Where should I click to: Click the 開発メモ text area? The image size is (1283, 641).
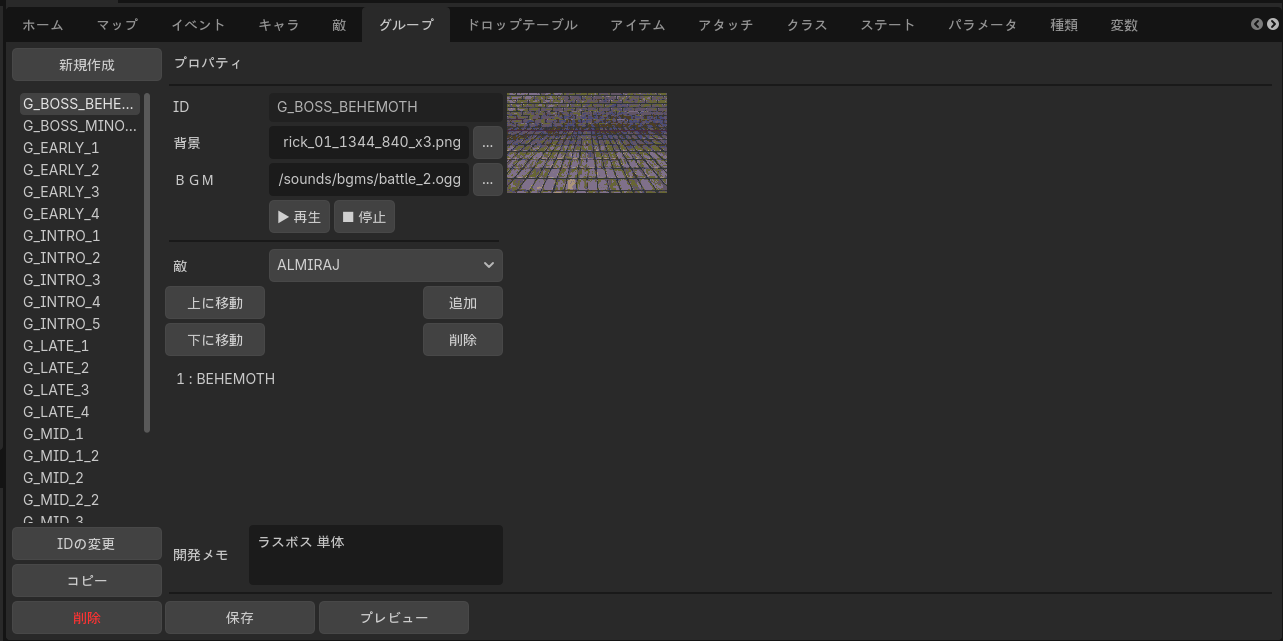[x=376, y=555]
